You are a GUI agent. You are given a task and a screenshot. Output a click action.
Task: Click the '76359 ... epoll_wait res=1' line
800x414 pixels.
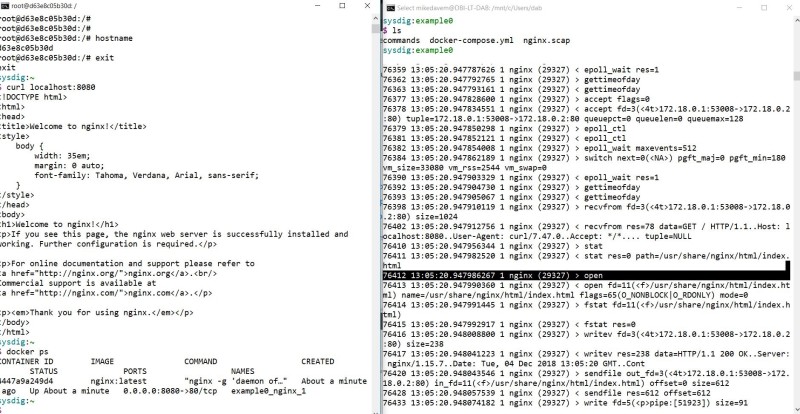click(x=520, y=69)
